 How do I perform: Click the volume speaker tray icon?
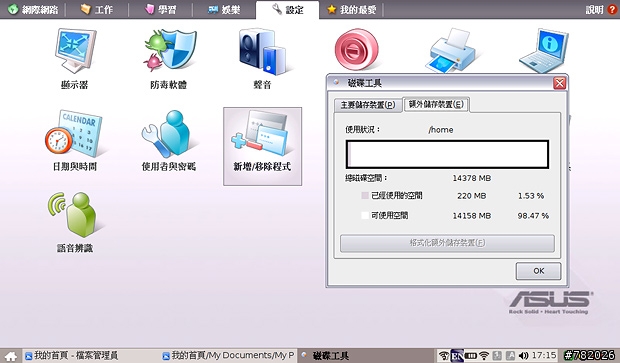tap(523, 355)
